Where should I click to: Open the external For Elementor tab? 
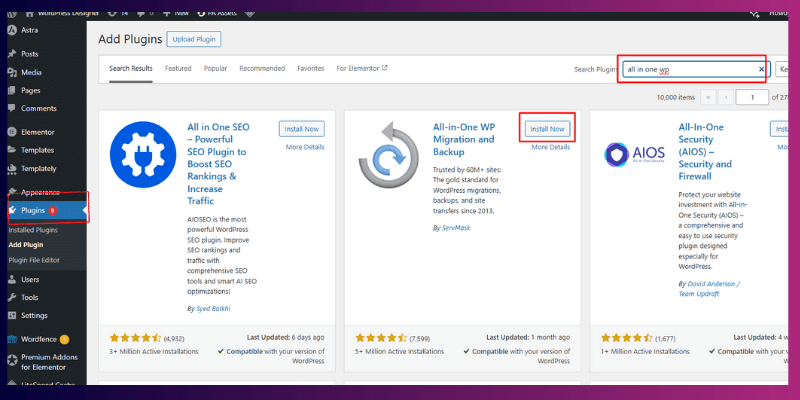pos(362,68)
